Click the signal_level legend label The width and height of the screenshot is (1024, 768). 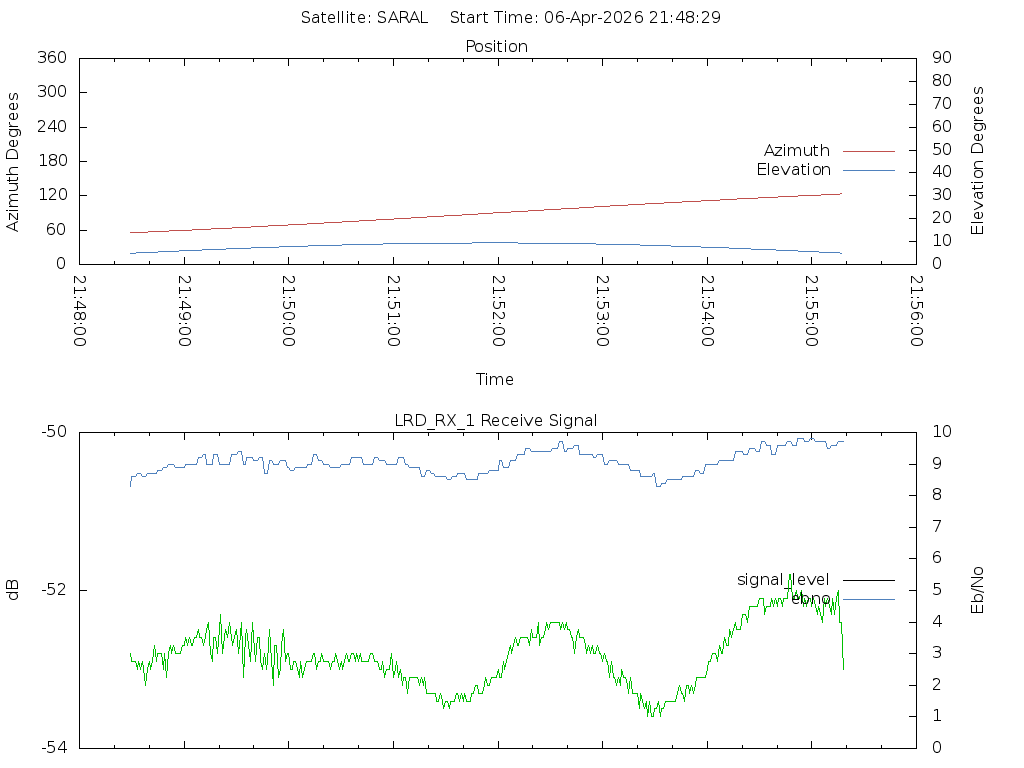click(x=783, y=580)
